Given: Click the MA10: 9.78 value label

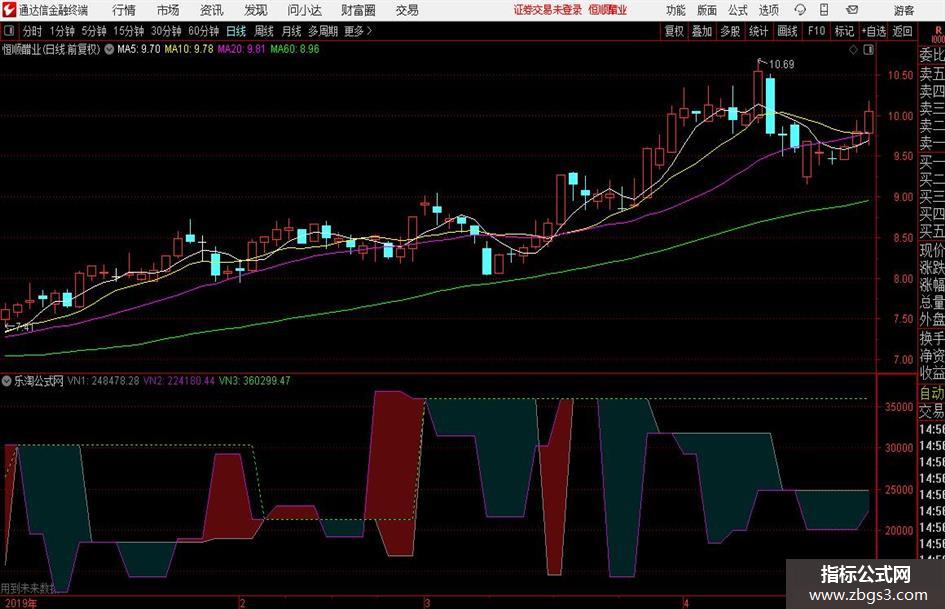Looking at the screenshot, I should tap(189, 49).
